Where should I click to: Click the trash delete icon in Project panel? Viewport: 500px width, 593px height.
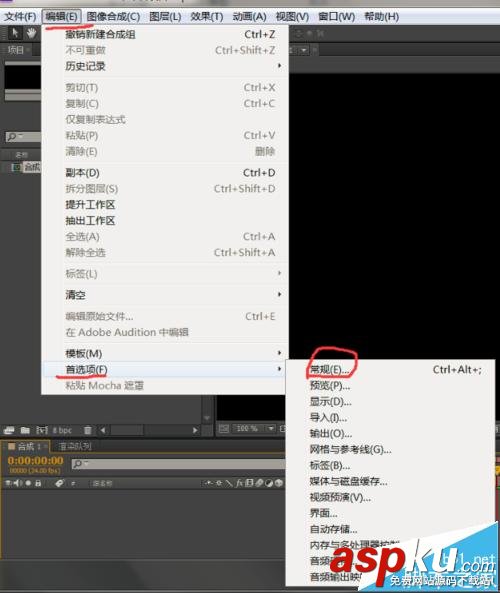click(88, 430)
